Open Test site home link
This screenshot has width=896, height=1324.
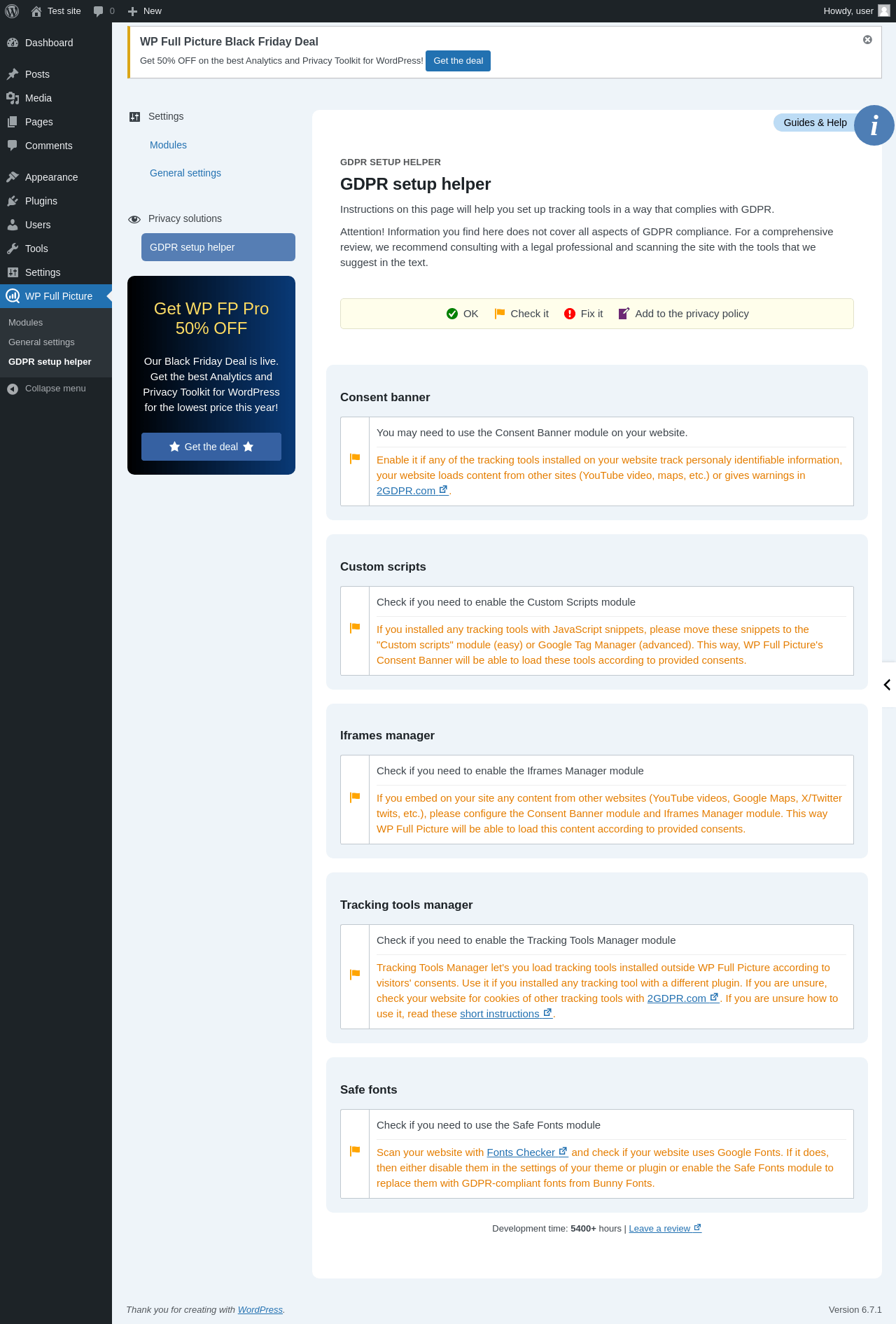56,11
